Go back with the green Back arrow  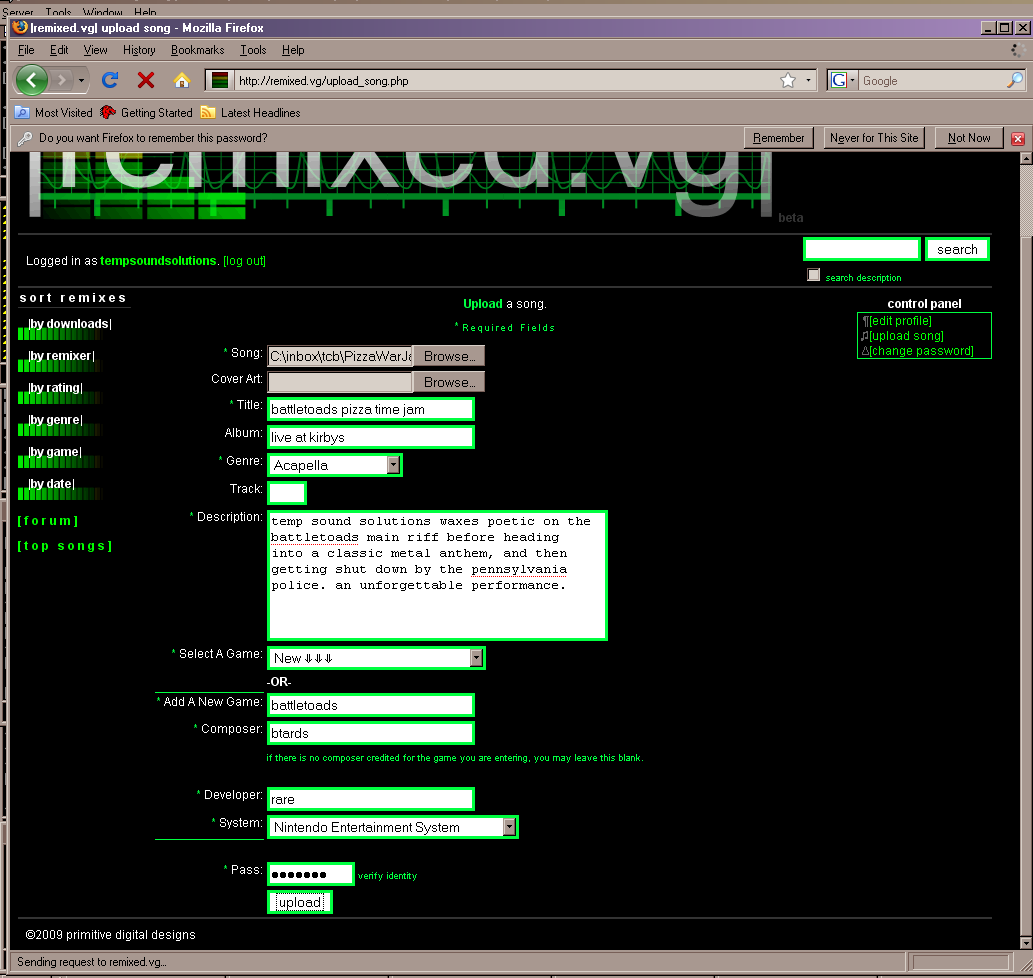[32, 80]
